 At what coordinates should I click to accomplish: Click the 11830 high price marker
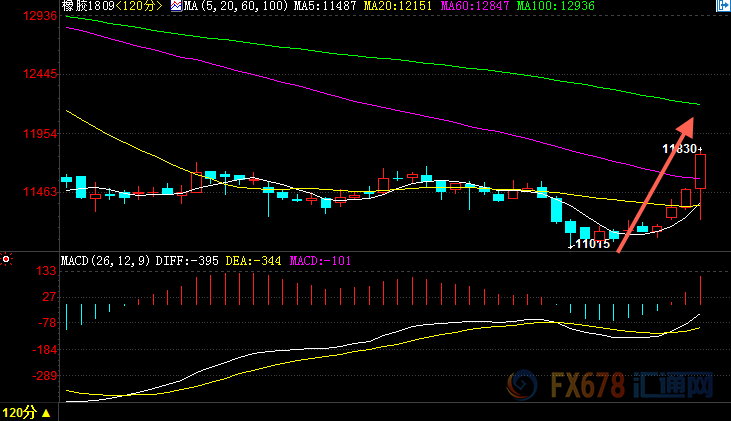[682, 149]
